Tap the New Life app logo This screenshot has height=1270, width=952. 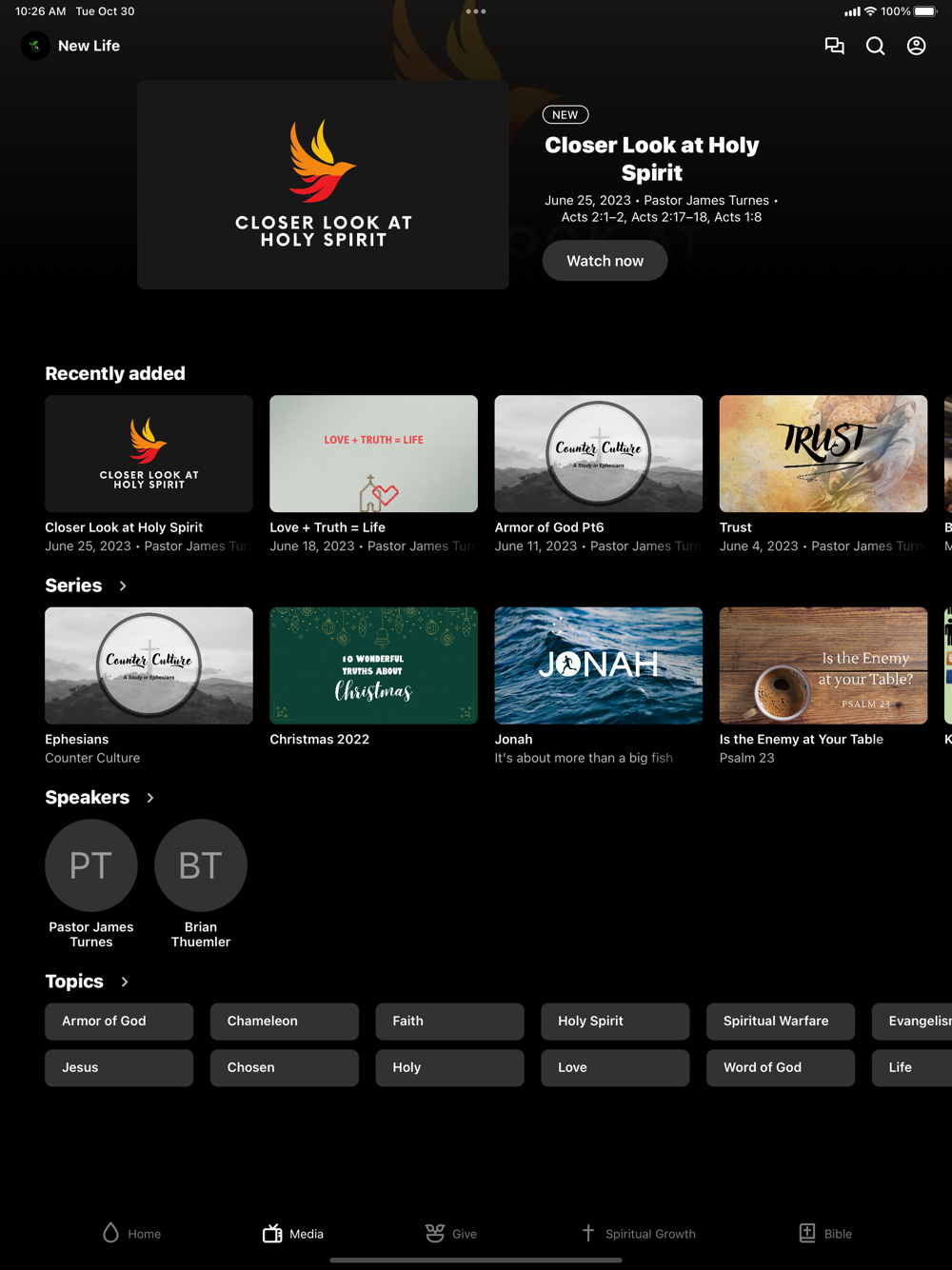point(35,46)
